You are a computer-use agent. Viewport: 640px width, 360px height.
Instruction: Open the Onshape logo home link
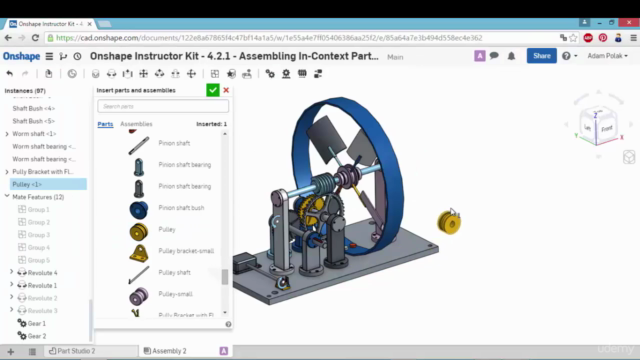coord(22,56)
